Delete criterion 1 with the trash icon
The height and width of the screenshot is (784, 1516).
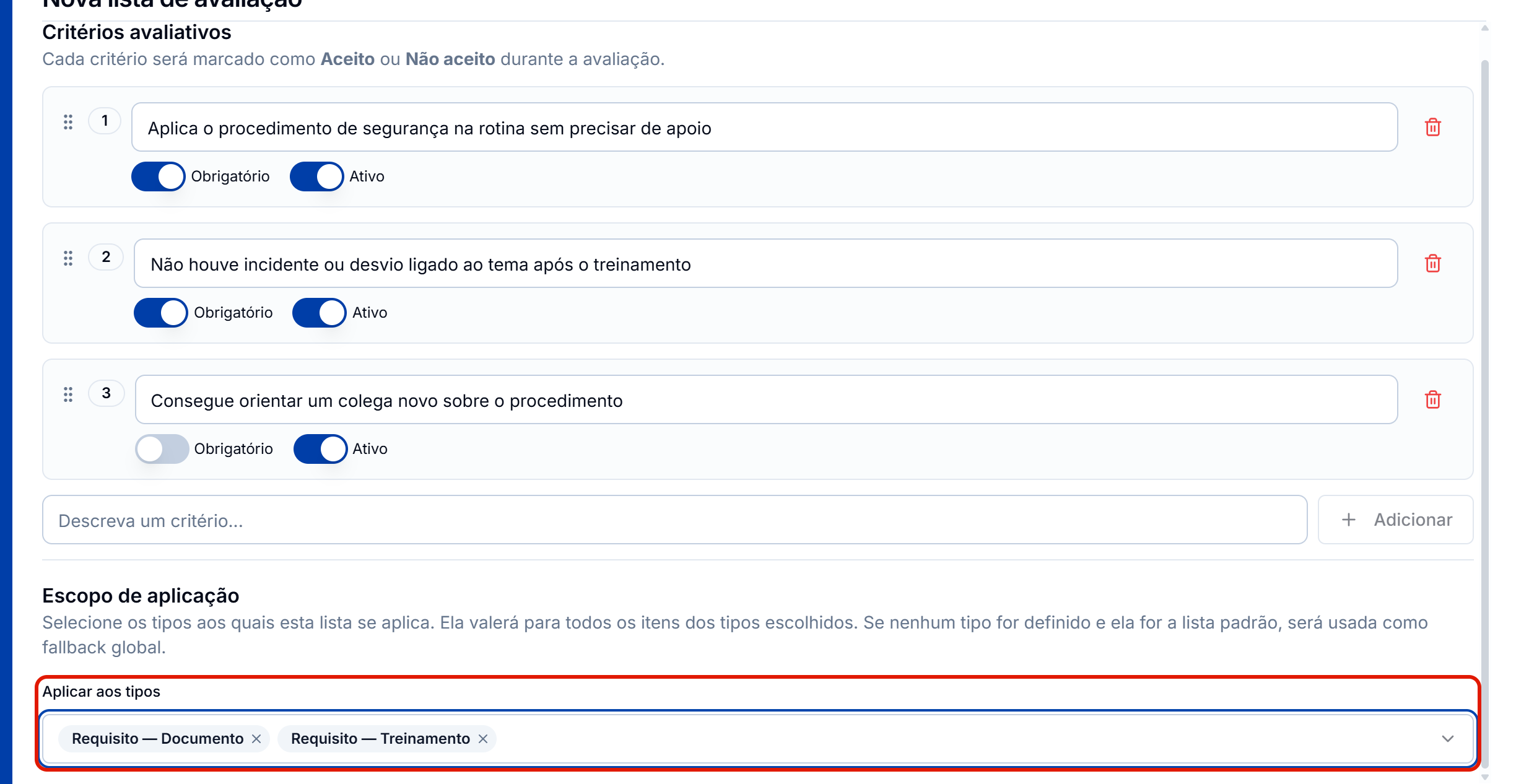pyautogui.click(x=1432, y=128)
